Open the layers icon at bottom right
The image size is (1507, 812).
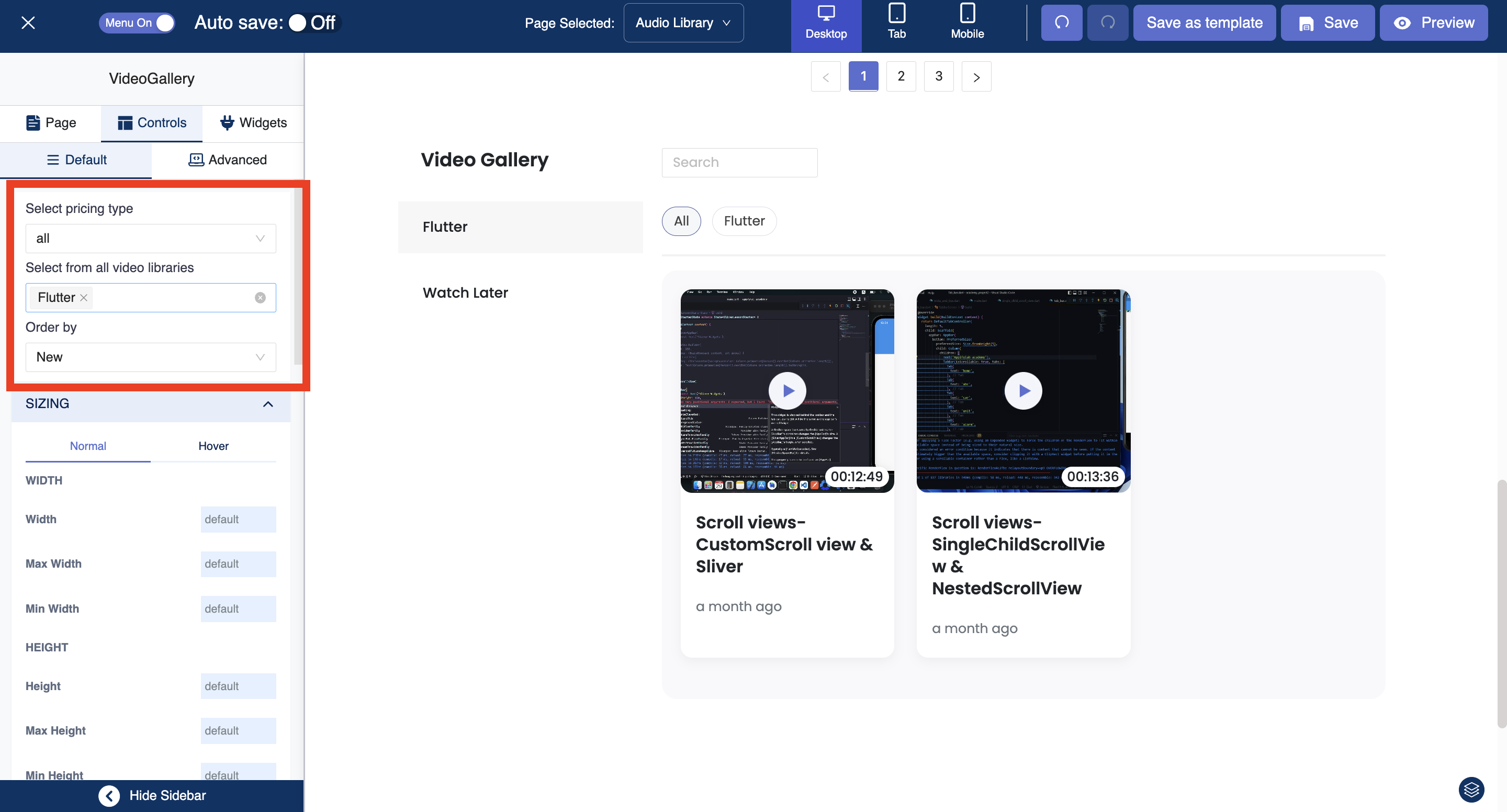pyautogui.click(x=1471, y=789)
